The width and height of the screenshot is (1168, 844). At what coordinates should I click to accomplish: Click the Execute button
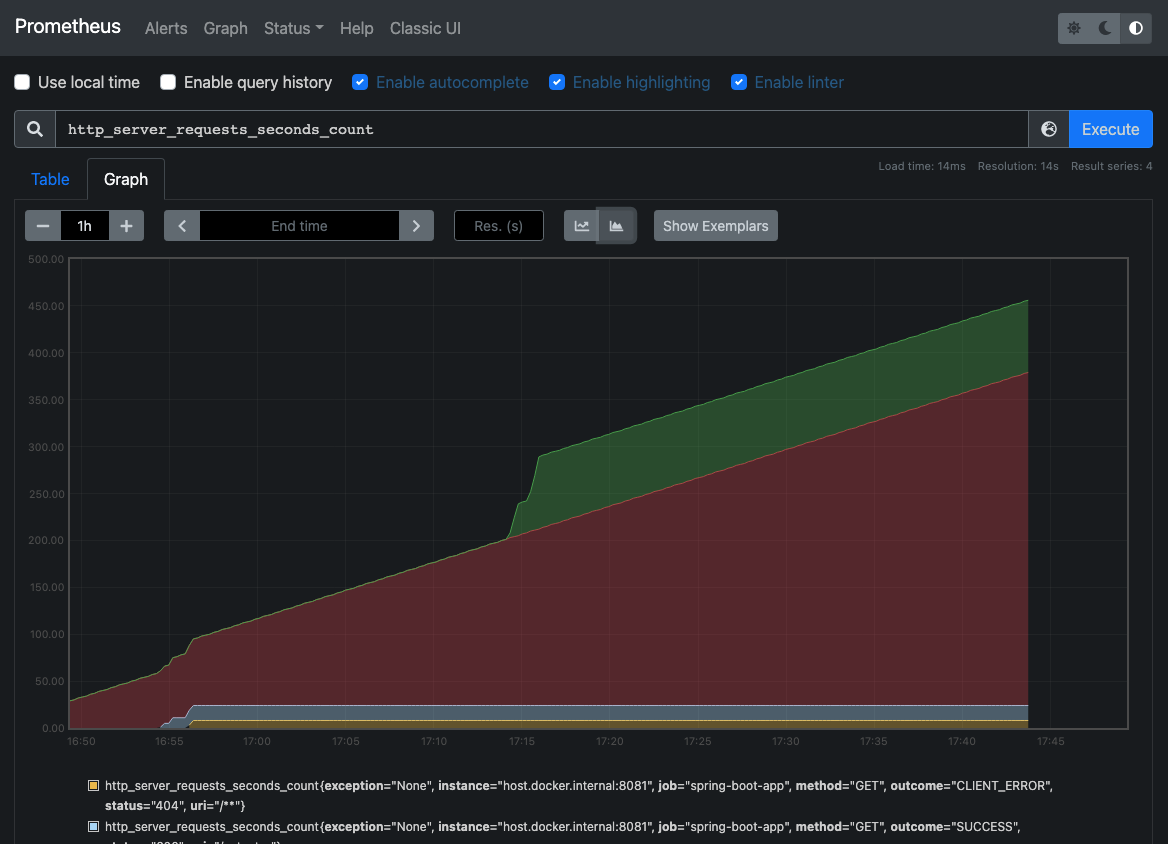coord(1110,129)
